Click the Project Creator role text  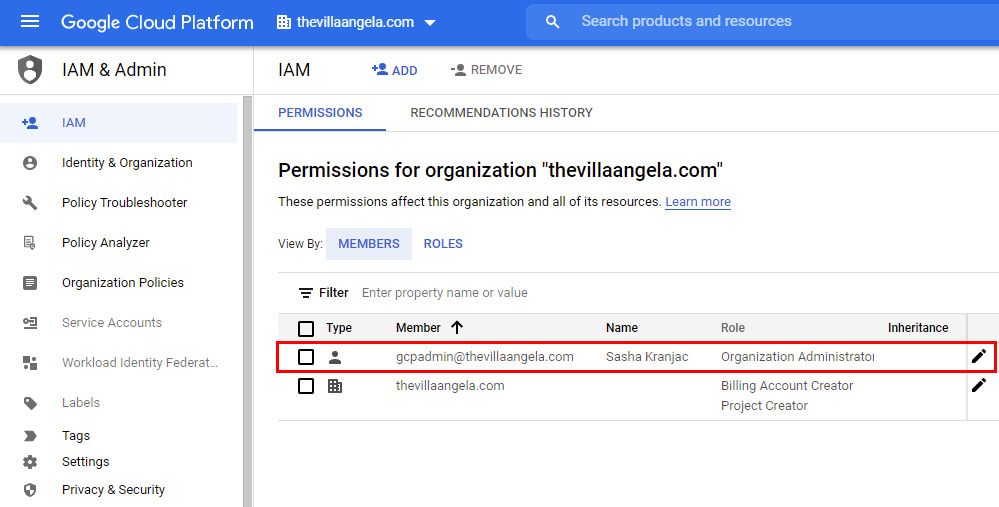coord(764,406)
